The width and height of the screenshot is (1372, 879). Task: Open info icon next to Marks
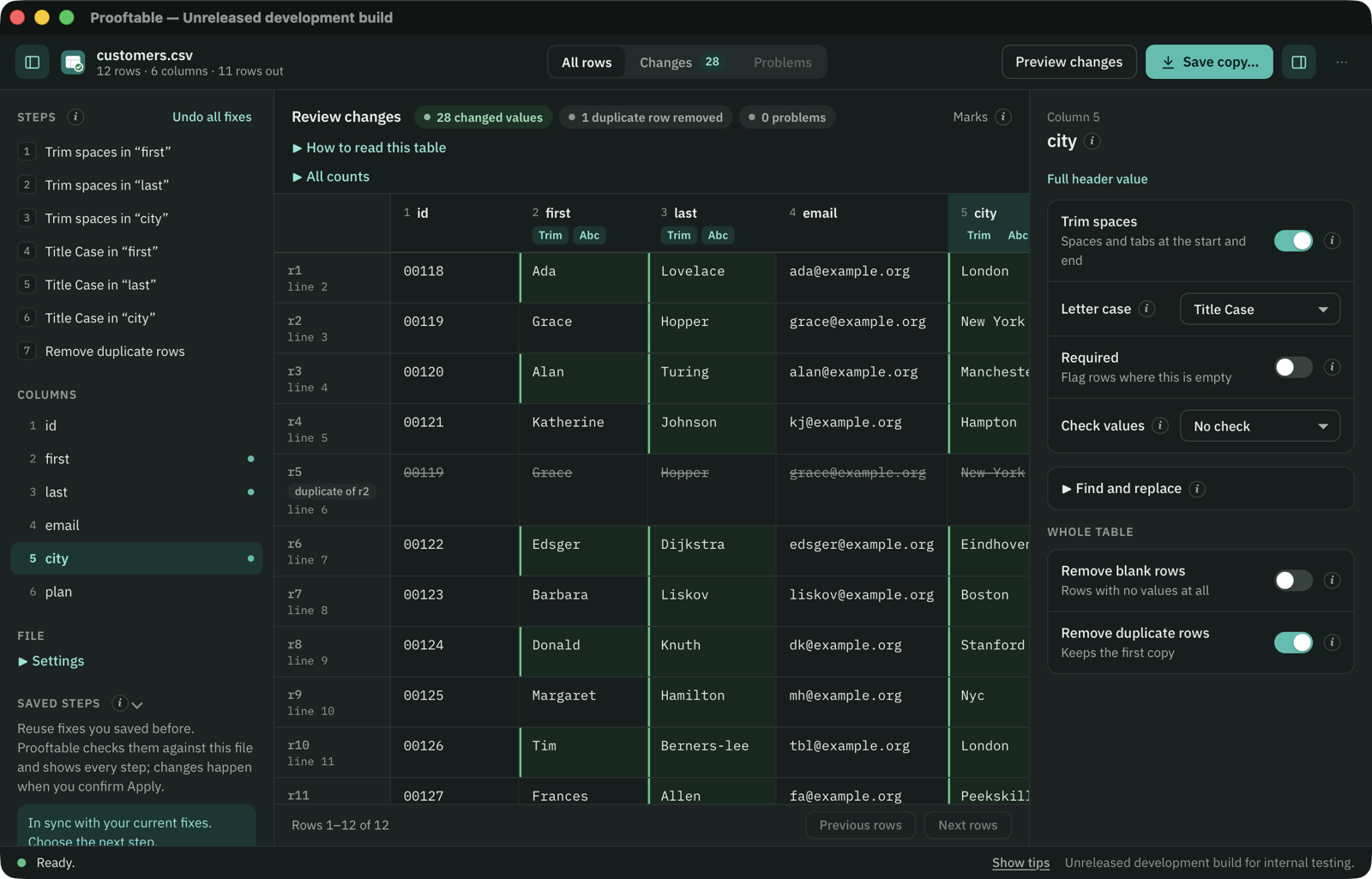point(1003,117)
